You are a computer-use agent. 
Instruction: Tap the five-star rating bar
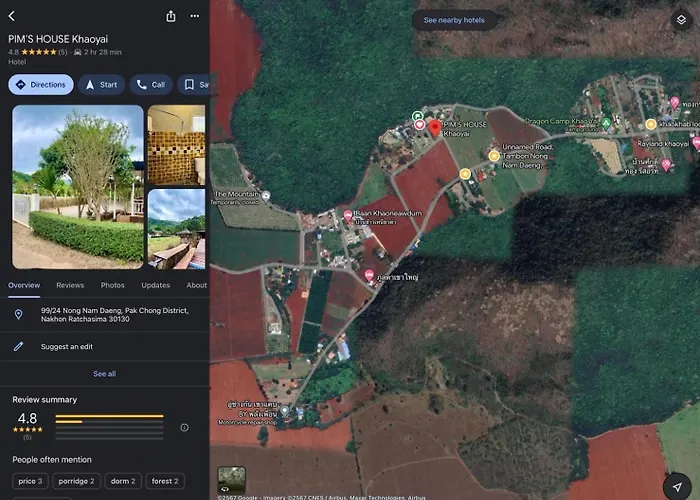pyautogui.click(x=109, y=416)
